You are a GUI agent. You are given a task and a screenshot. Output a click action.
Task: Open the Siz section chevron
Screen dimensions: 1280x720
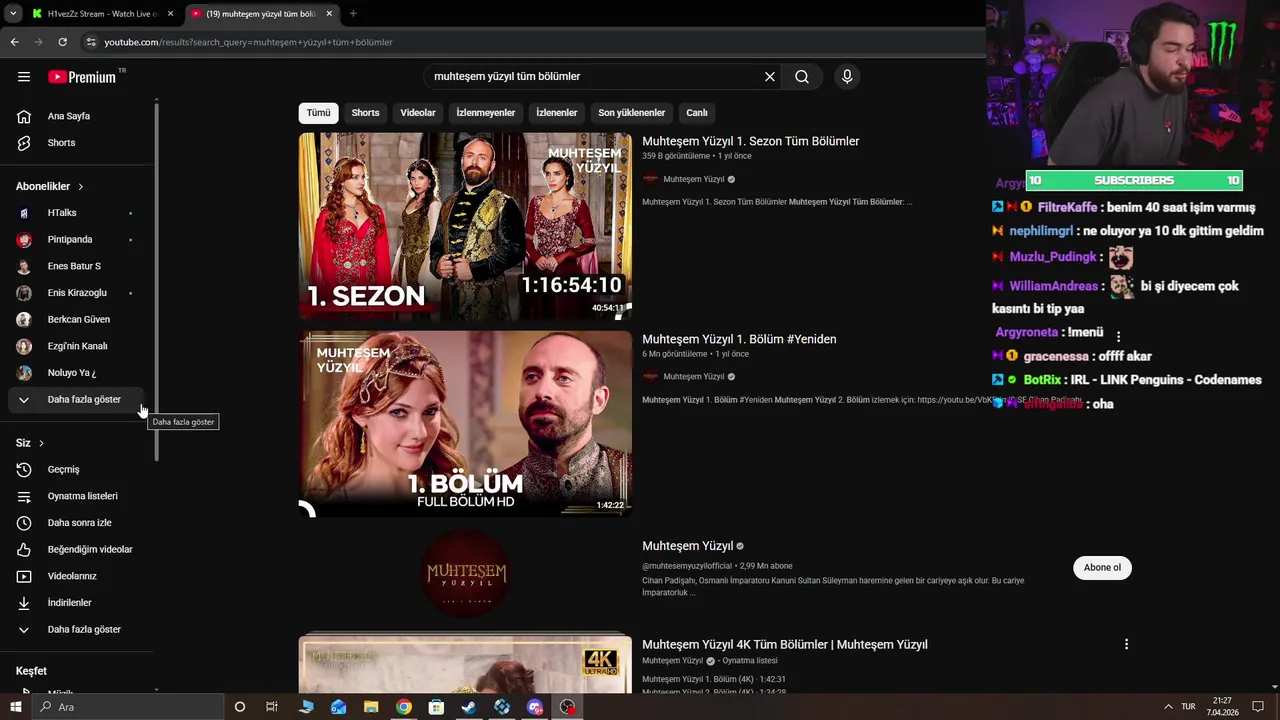[41, 443]
